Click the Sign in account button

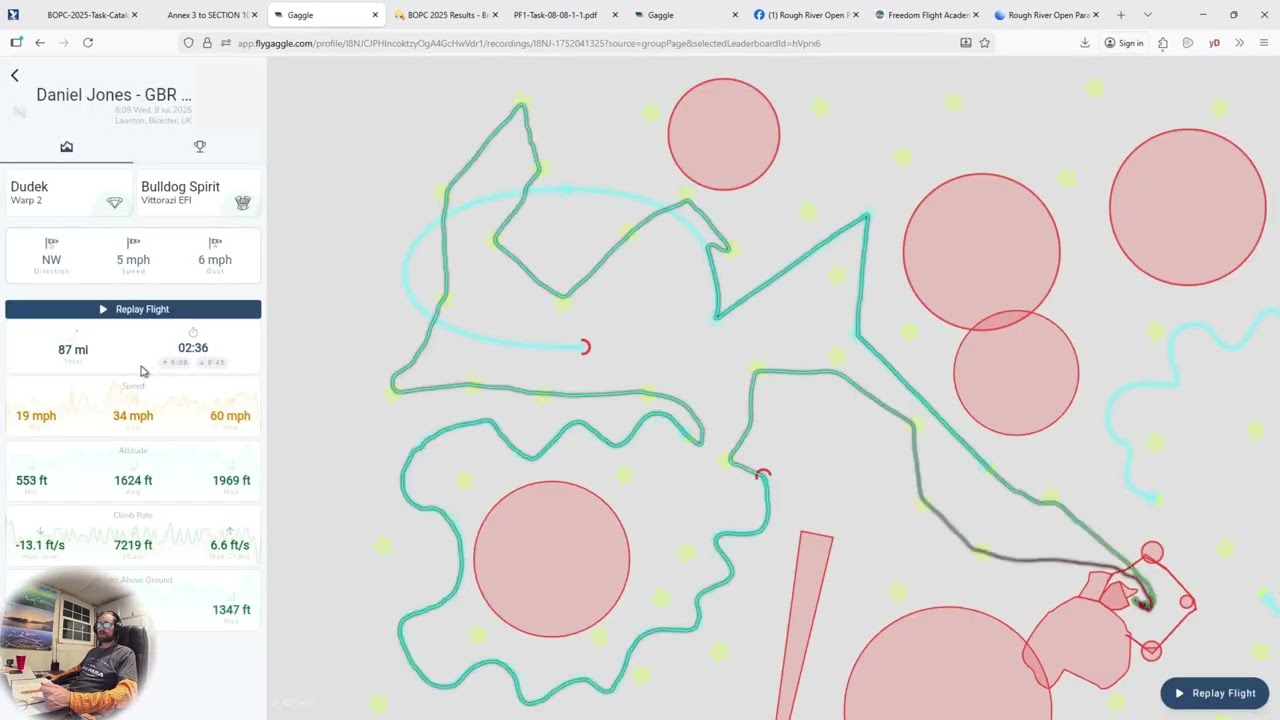click(x=1124, y=43)
